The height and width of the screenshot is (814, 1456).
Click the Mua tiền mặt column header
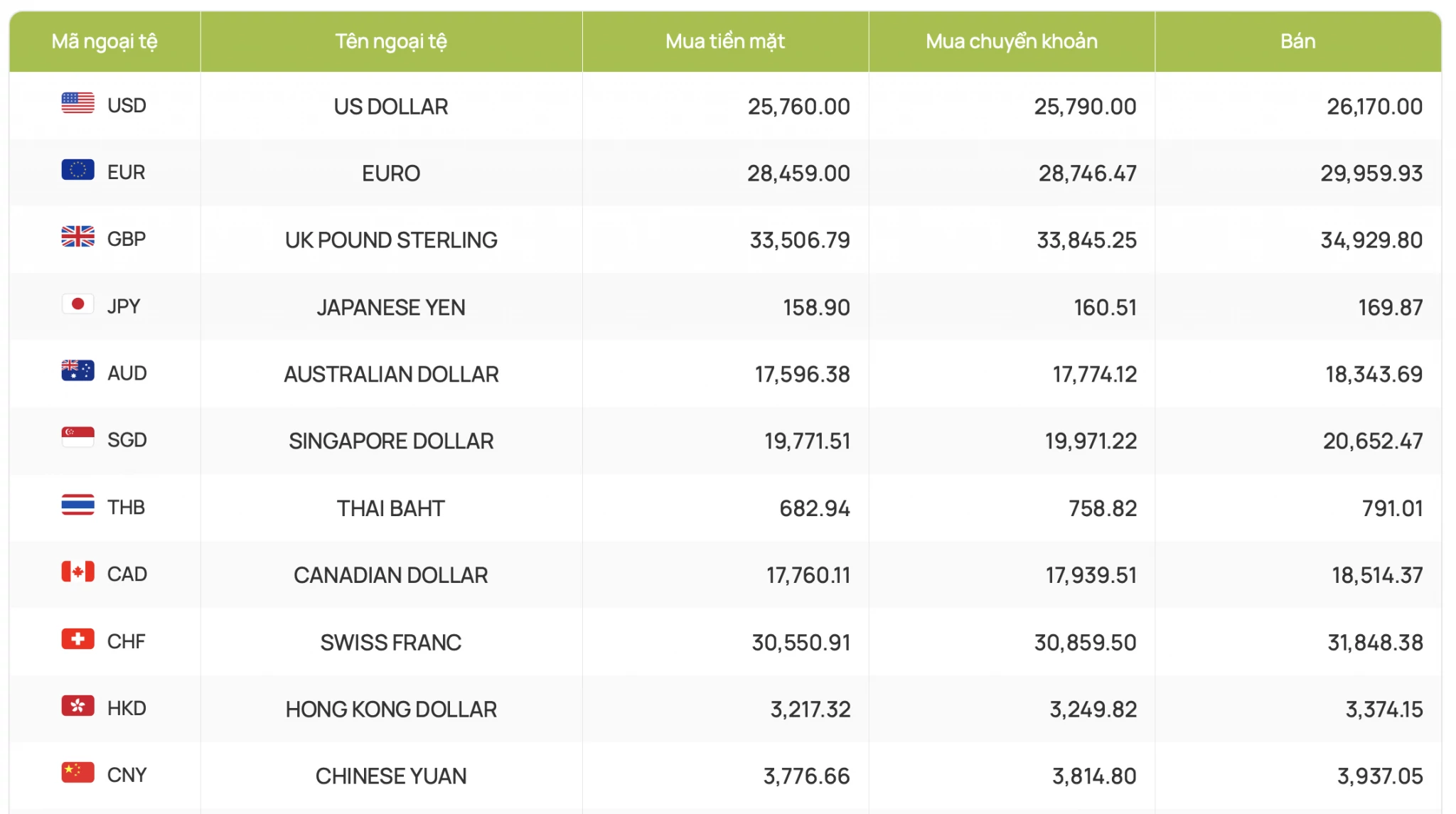click(x=725, y=41)
